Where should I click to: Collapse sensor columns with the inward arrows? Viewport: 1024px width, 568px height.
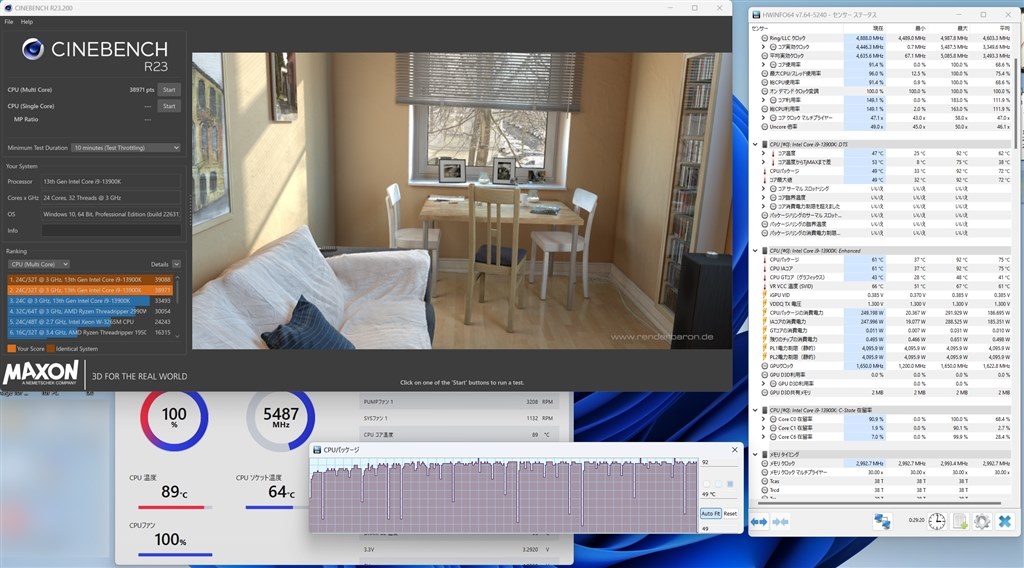[780, 522]
